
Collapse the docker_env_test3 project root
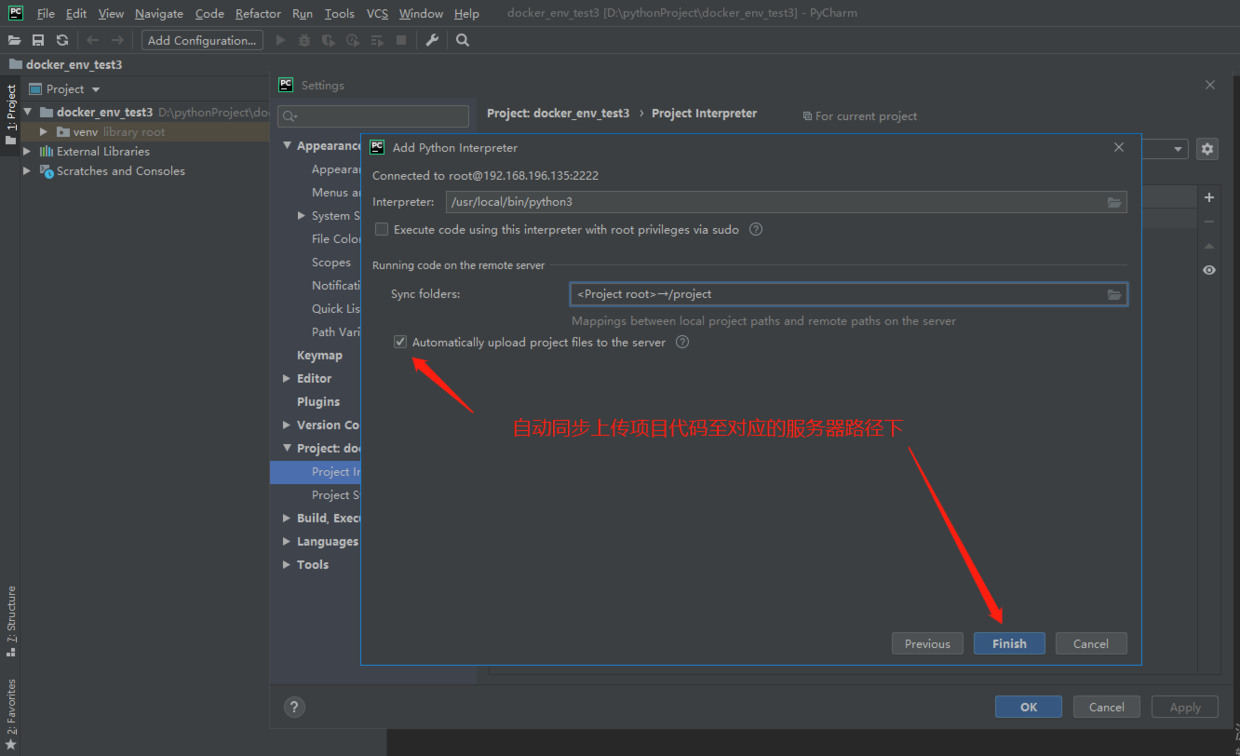coord(28,112)
